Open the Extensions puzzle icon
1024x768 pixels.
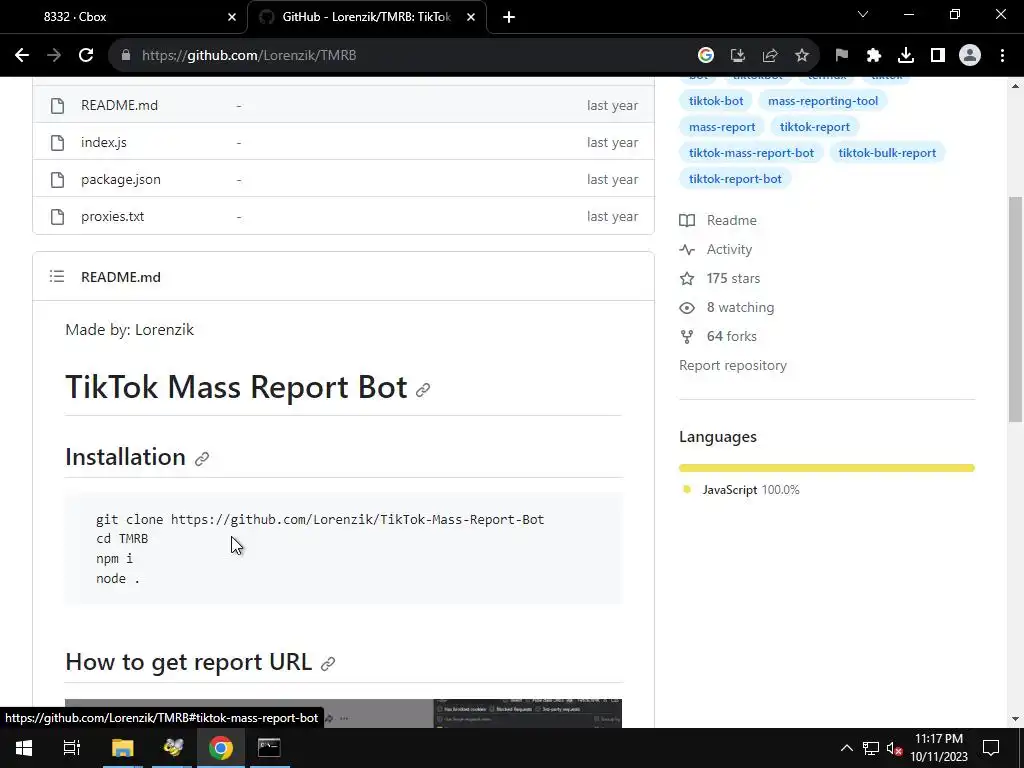coord(874,56)
